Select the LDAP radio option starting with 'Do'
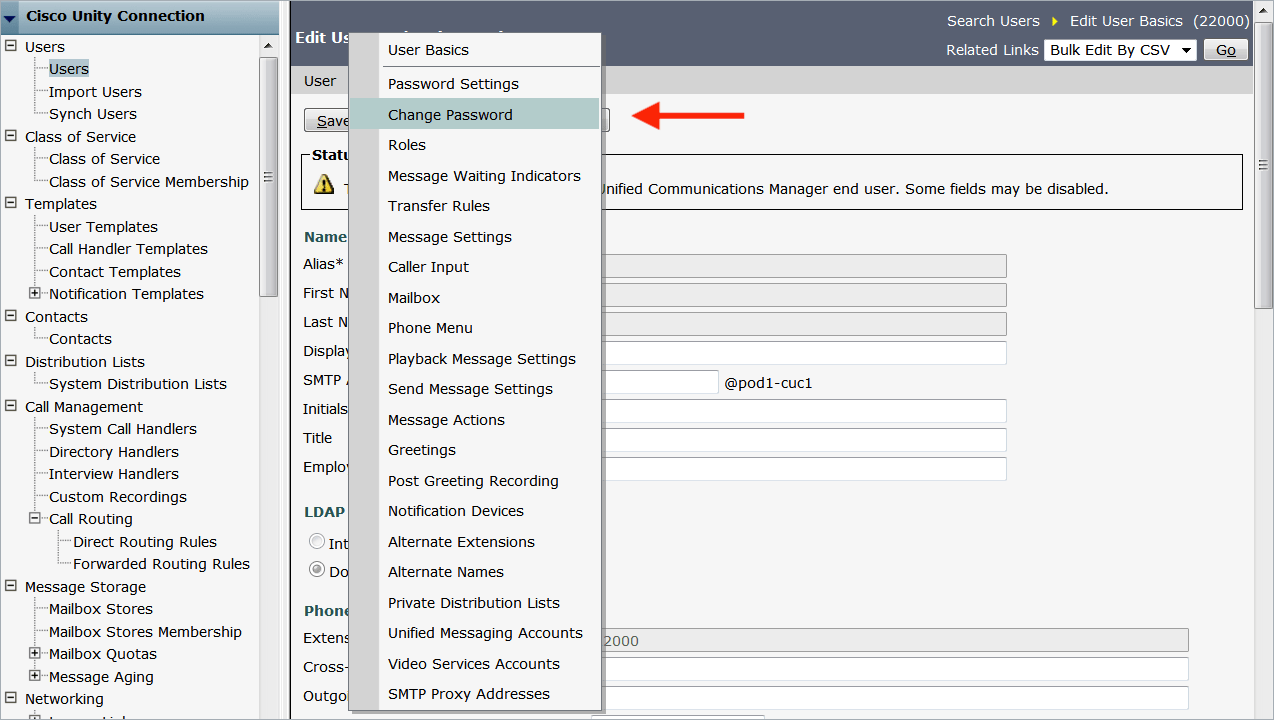Viewport: 1274px width, 720px height. (x=317, y=570)
